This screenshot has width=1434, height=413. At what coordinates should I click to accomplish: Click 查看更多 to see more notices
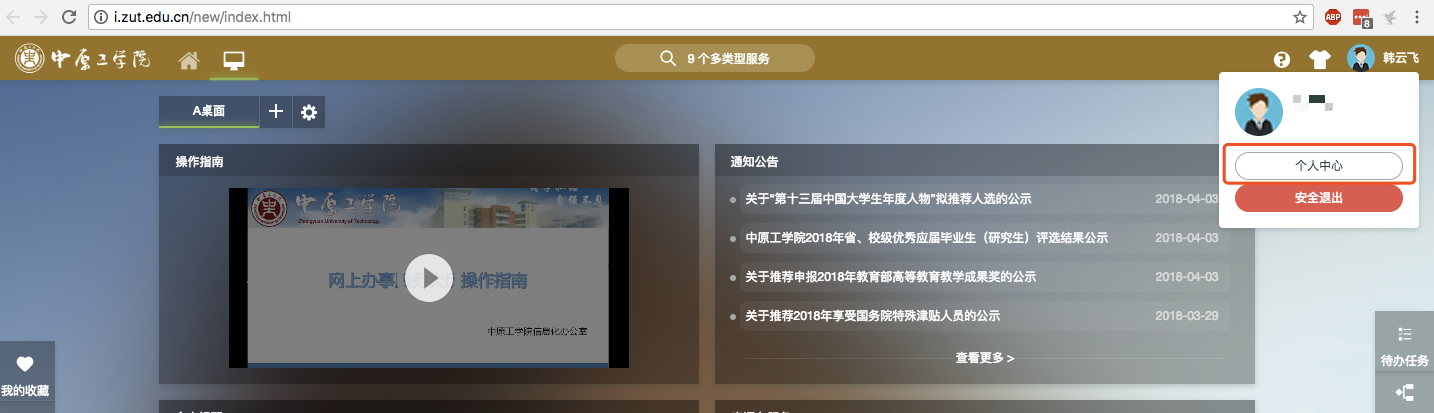(x=984, y=357)
